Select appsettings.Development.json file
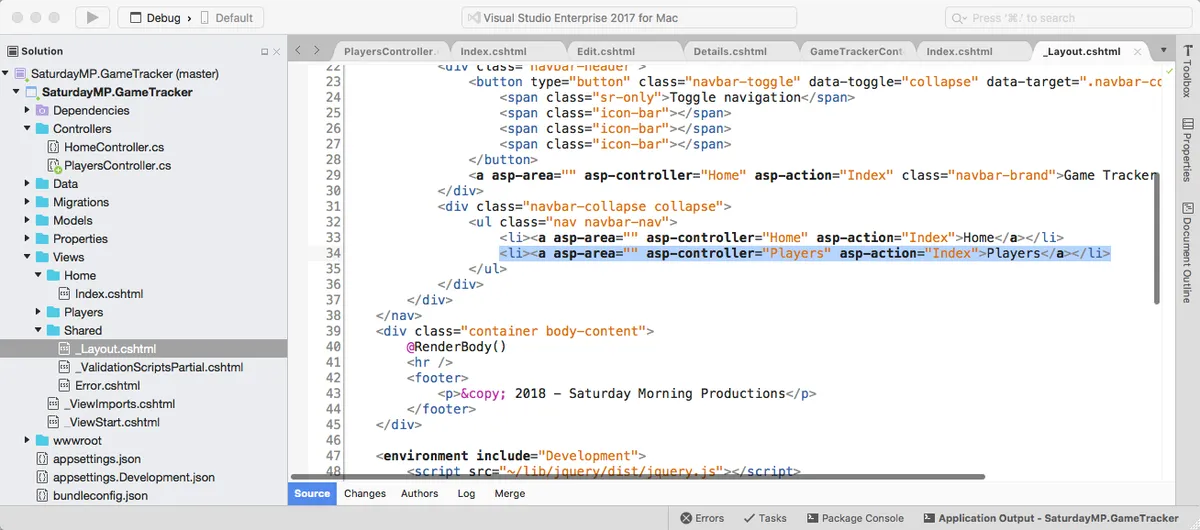This screenshot has height=530, width=1200. [133, 477]
